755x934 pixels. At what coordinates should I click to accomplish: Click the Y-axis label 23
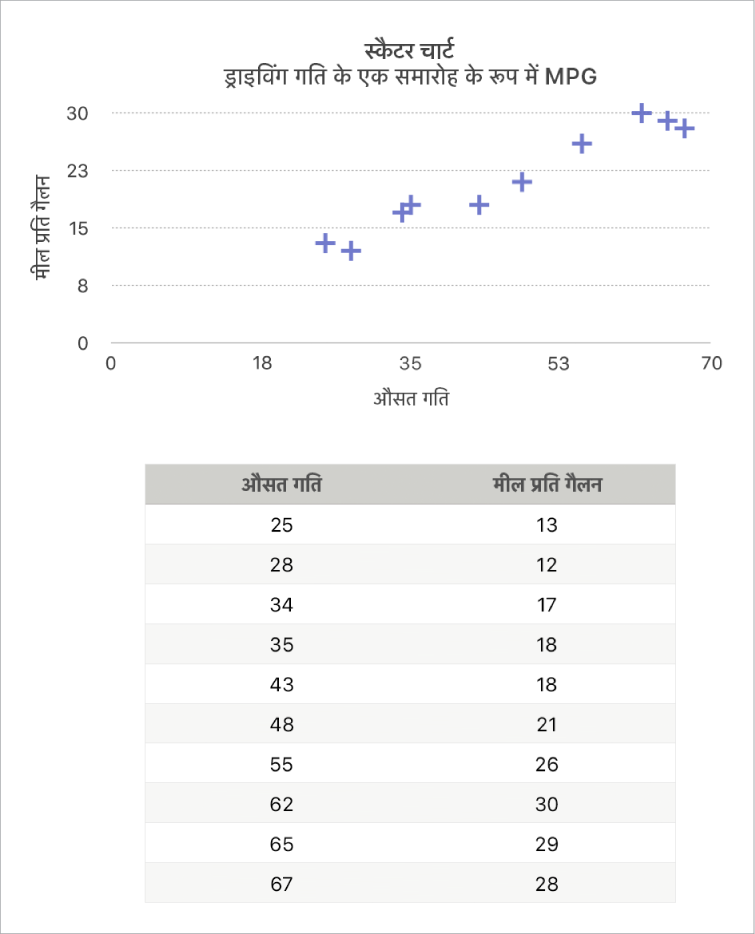click(78, 171)
